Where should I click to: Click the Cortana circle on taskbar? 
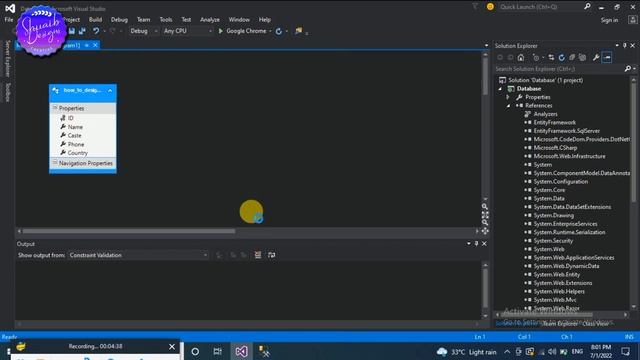pos(195,351)
